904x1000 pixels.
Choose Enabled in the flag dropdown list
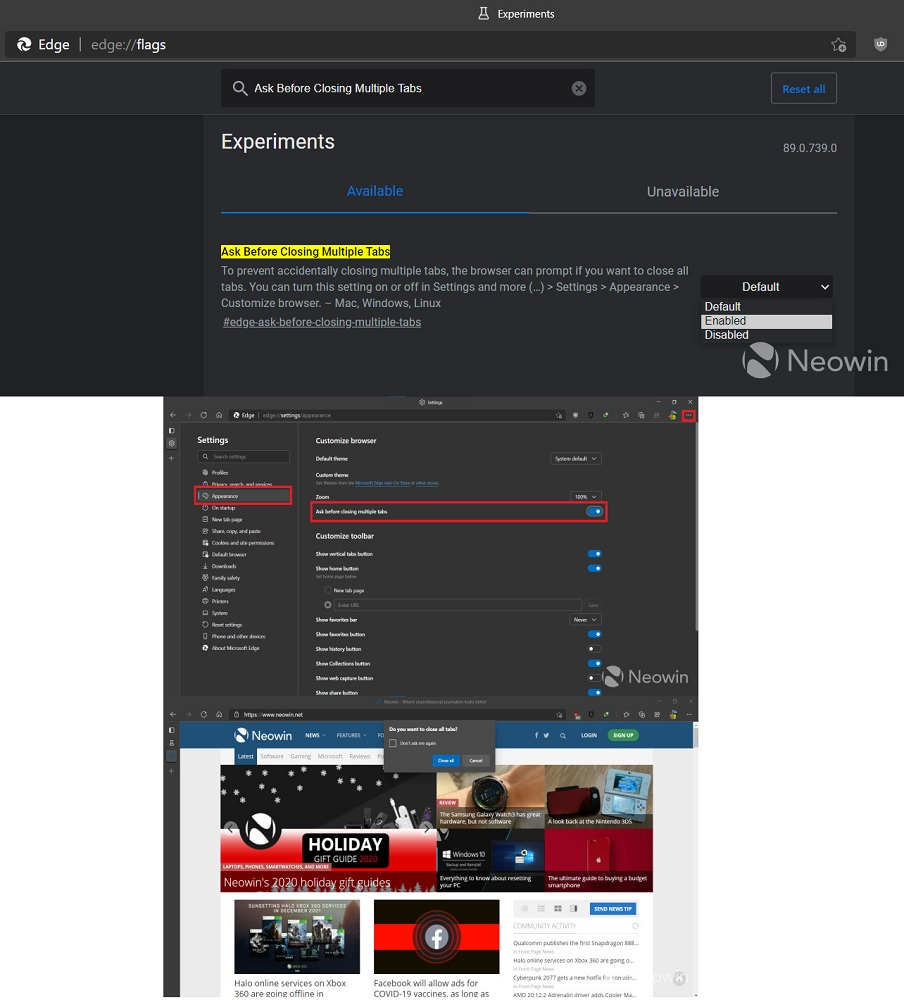[x=766, y=321]
